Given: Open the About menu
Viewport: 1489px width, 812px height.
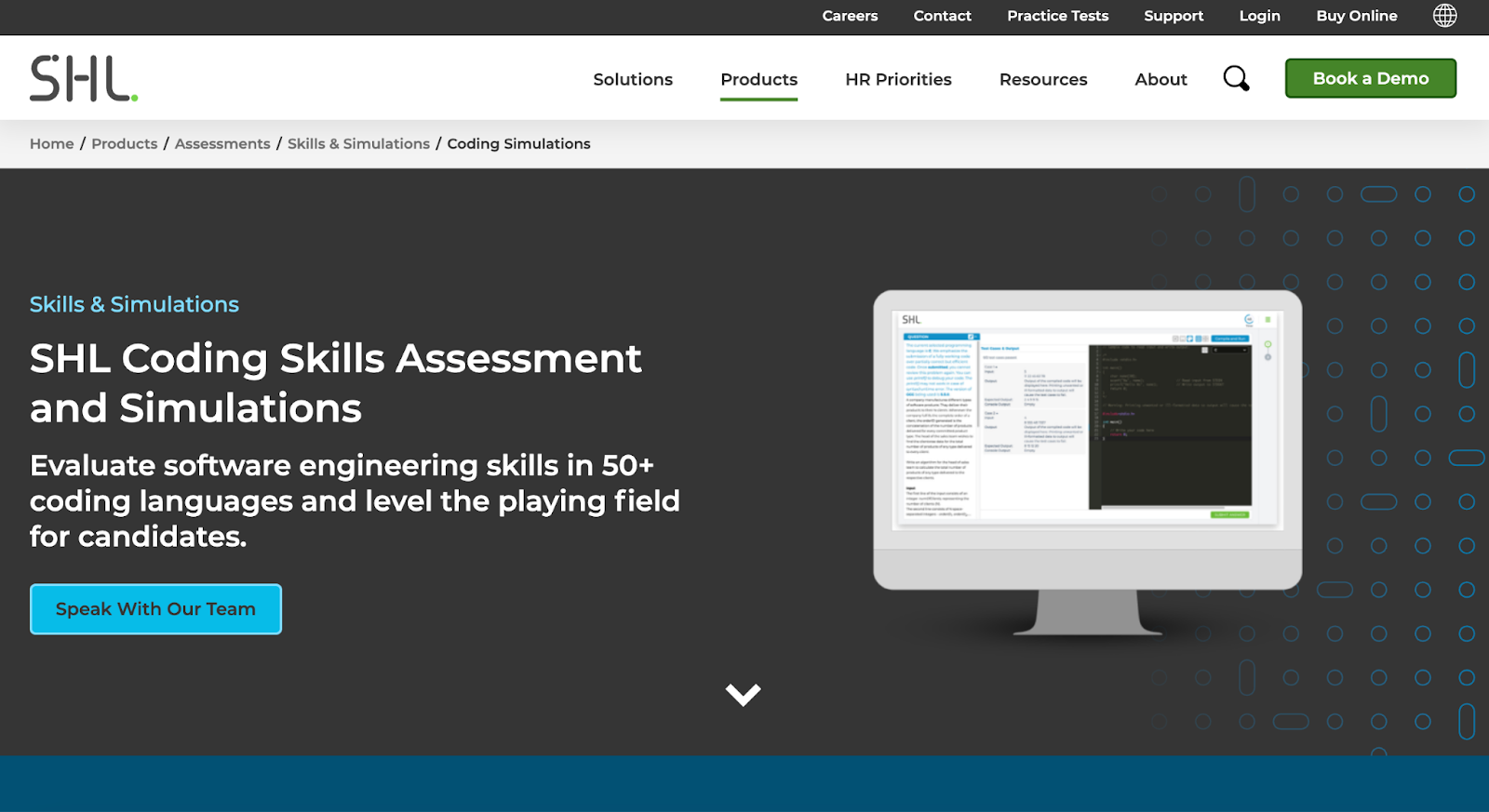Looking at the screenshot, I should [x=1160, y=80].
